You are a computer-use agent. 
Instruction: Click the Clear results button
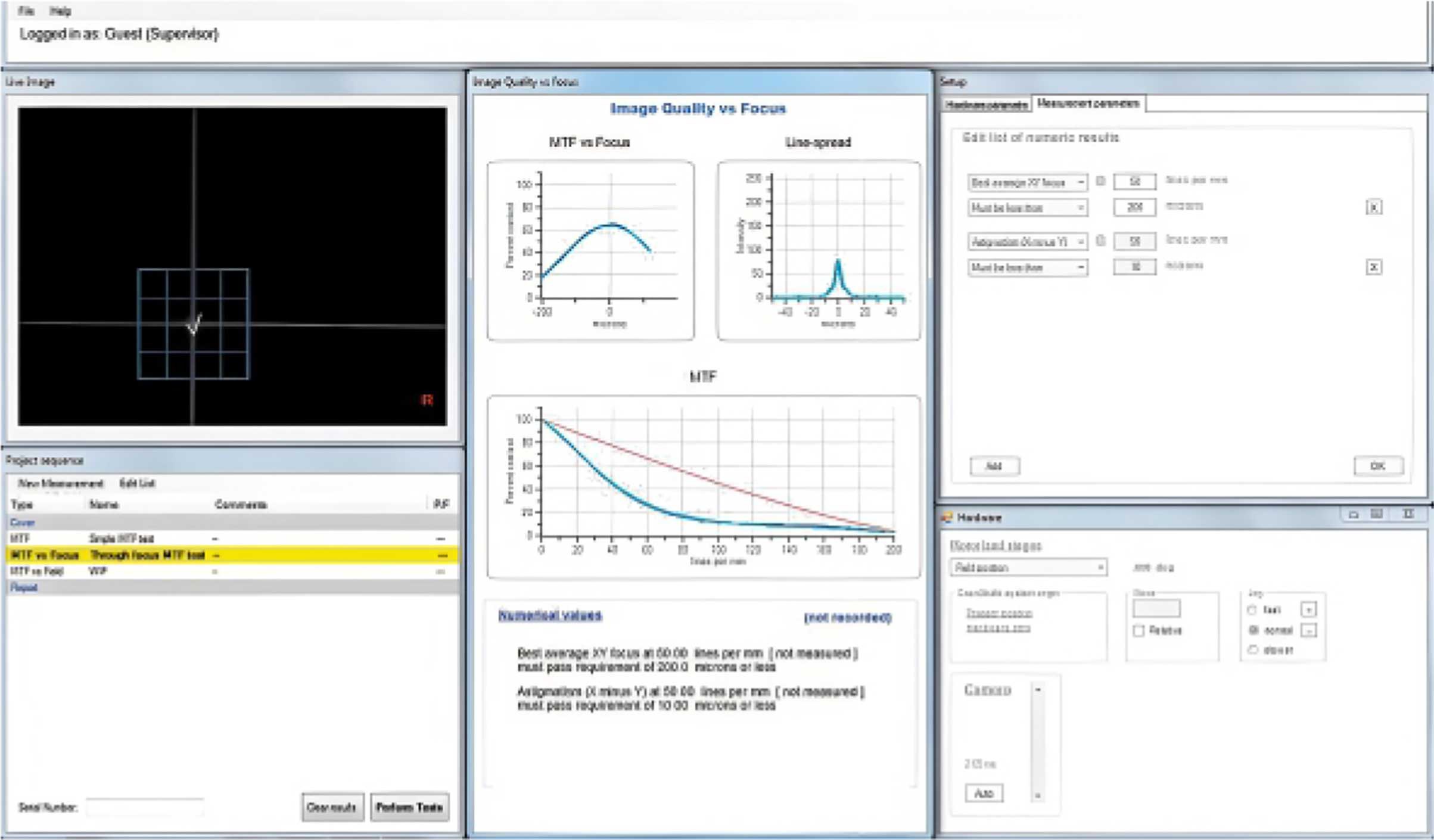332,807
